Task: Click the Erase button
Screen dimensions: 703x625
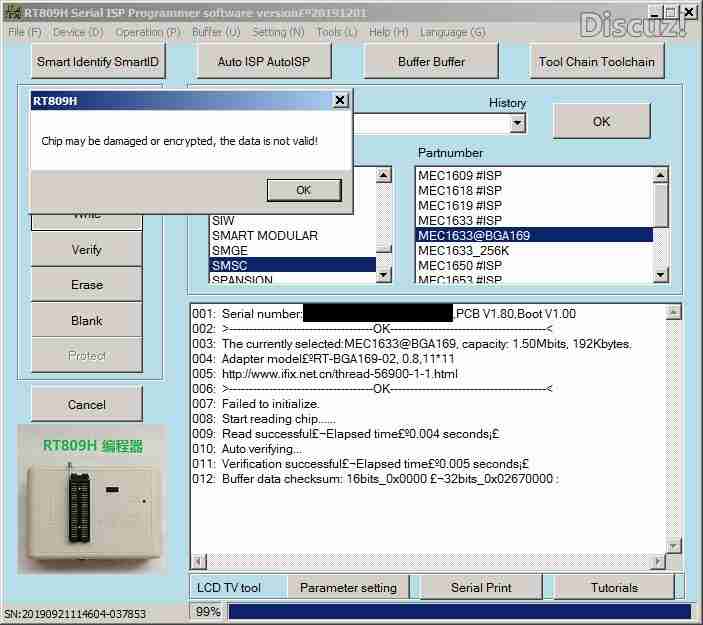Action: 87,285
